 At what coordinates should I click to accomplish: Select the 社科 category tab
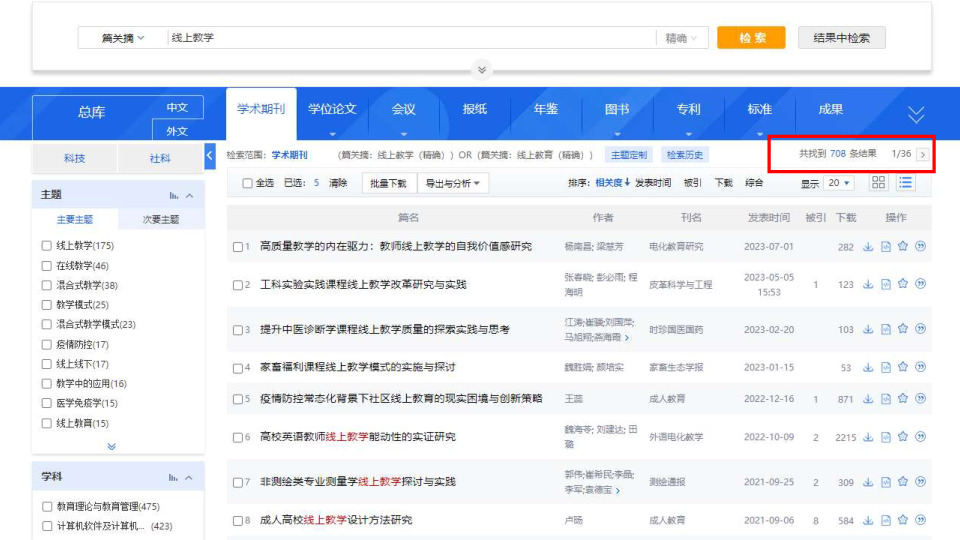[x=160, y=158]
